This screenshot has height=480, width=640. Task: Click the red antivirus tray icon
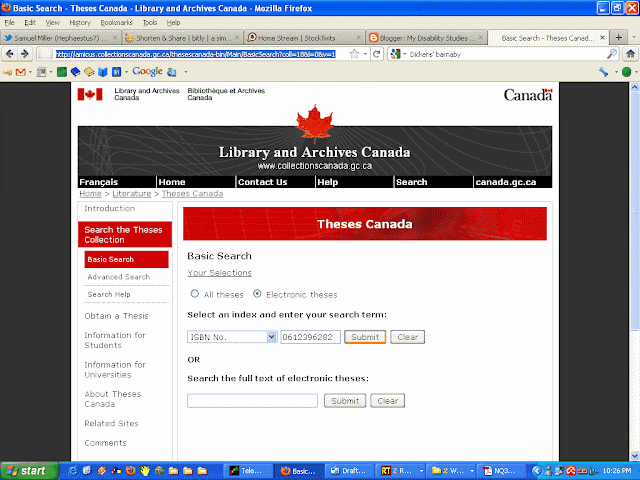[570, 471]
